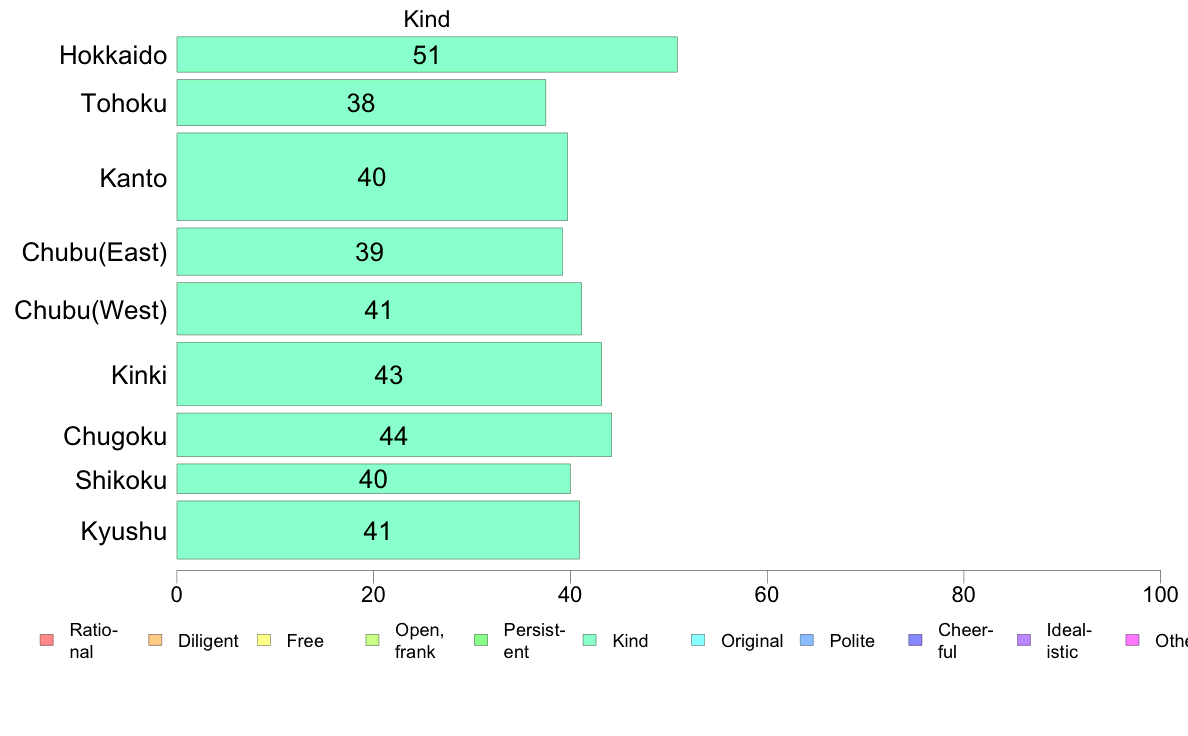The height and width of the screenshot is (736, 1188).
Task: Select the yellow Free legend swatch
Action: 264,640
